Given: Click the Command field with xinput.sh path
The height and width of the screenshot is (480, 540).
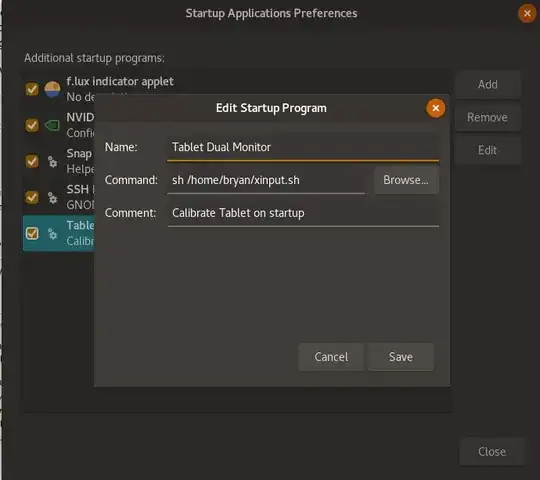Looking at the screenshot, I should [x=266, y=180].
